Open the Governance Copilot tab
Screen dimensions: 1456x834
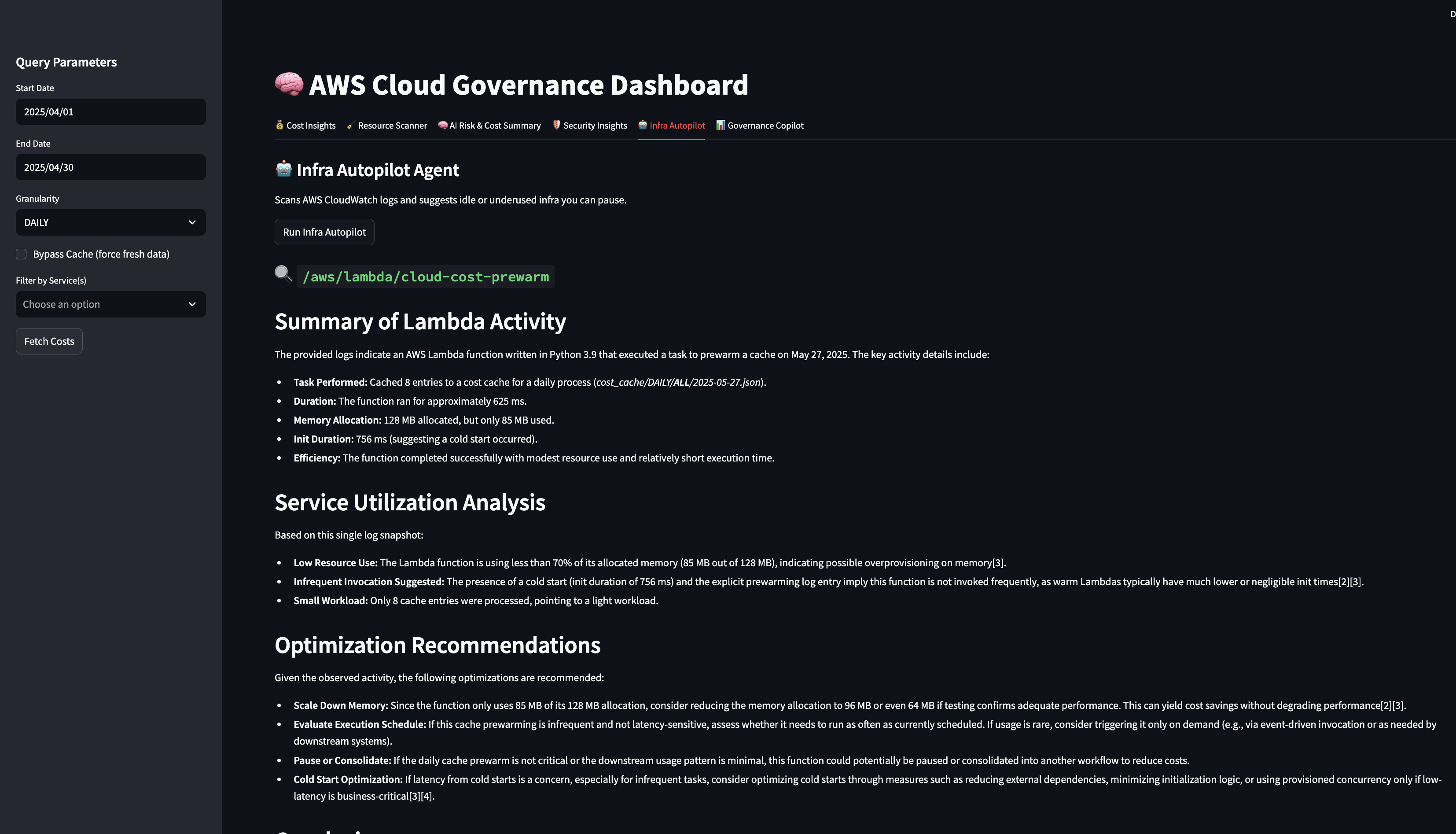click(x=765, y=125)
